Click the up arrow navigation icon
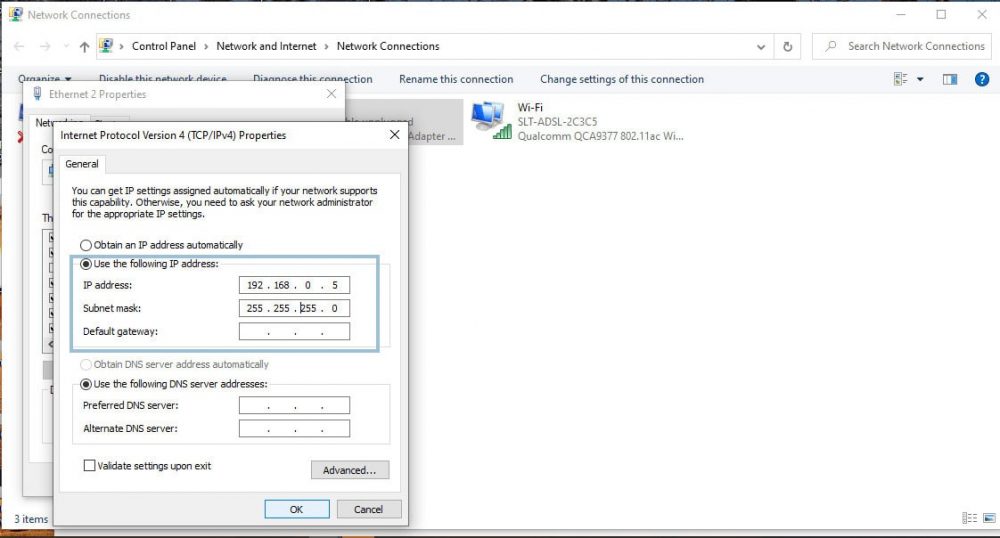This screenshot has height=538, width=1000. [84, 46]
